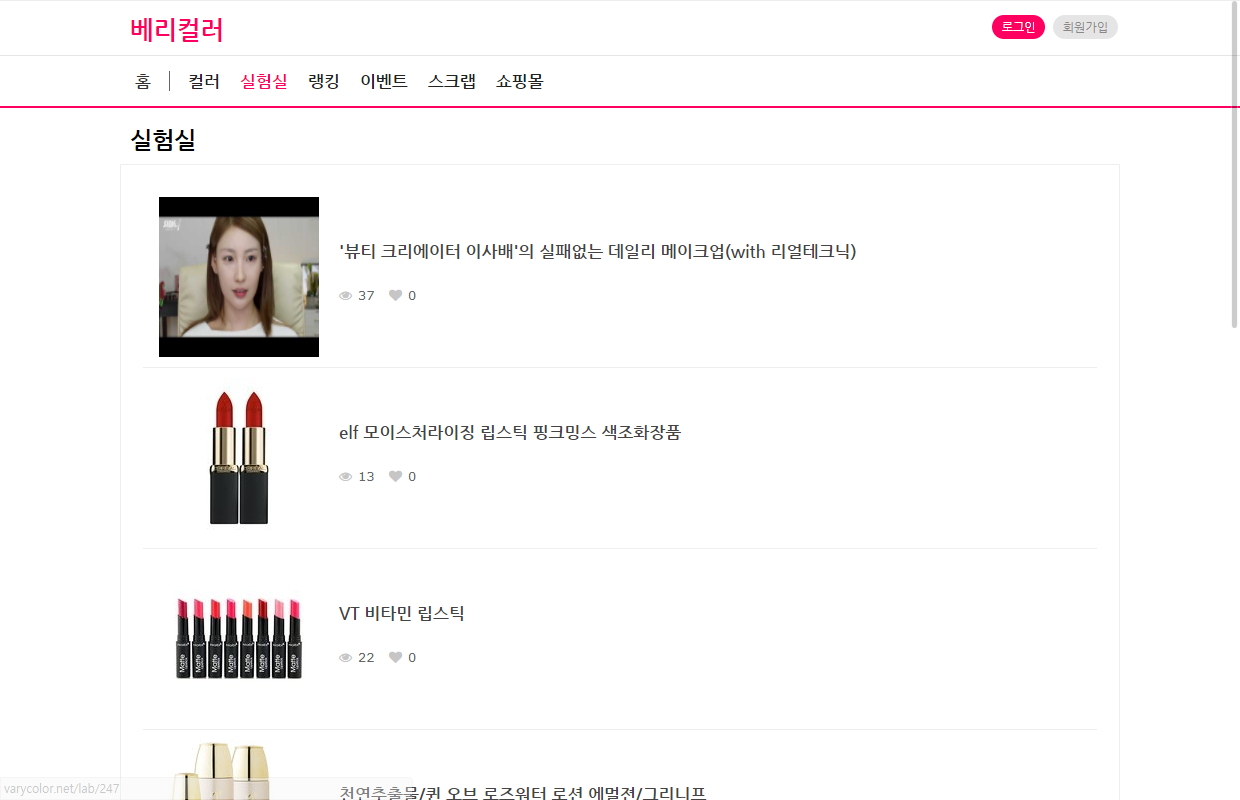Screen dimensions: 1240x800
Task: Click the heart icon on the VT 비타민 립스틱 post
Action: [x=395, y=658]
